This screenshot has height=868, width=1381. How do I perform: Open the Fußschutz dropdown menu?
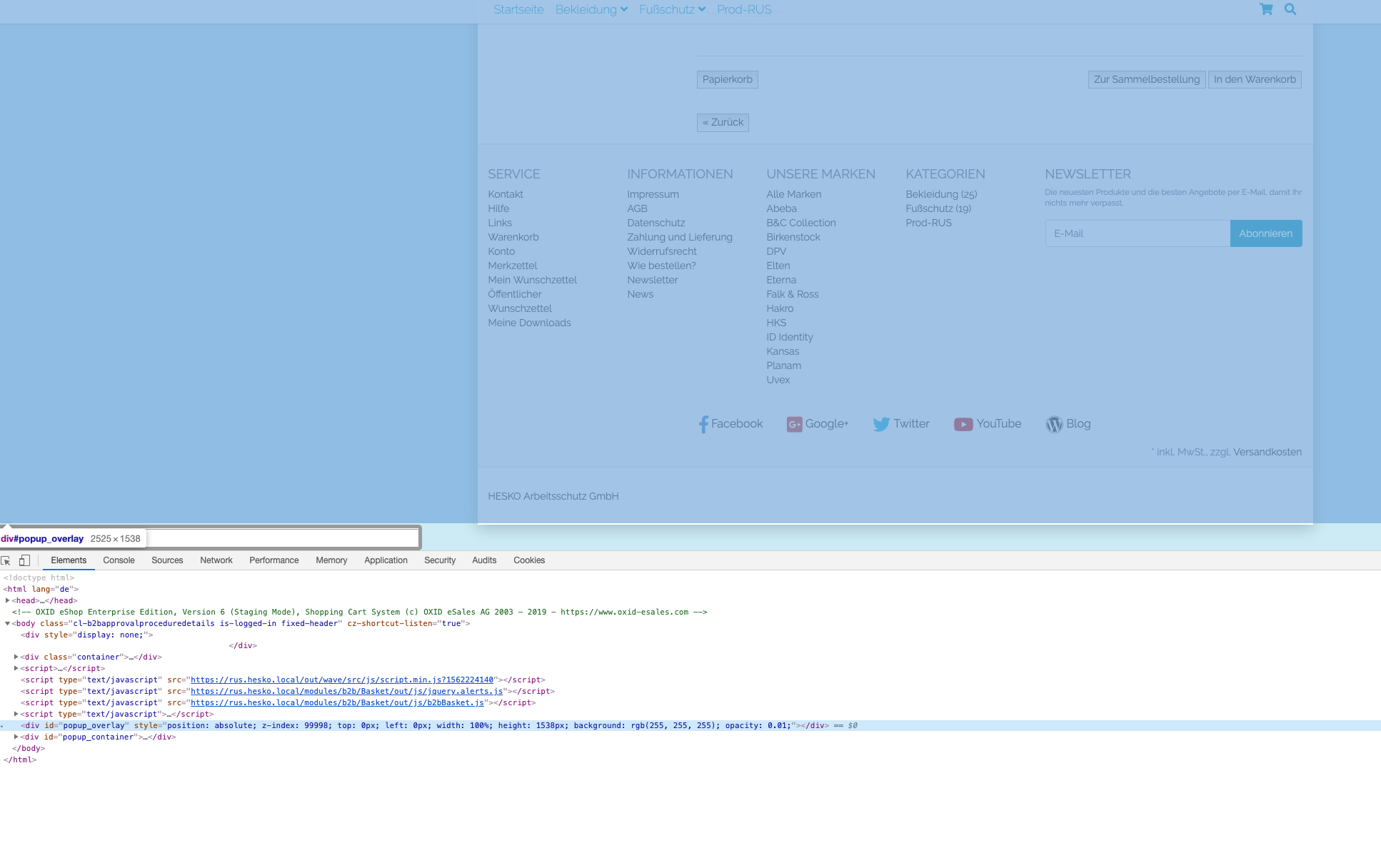[x=672, y=9]
